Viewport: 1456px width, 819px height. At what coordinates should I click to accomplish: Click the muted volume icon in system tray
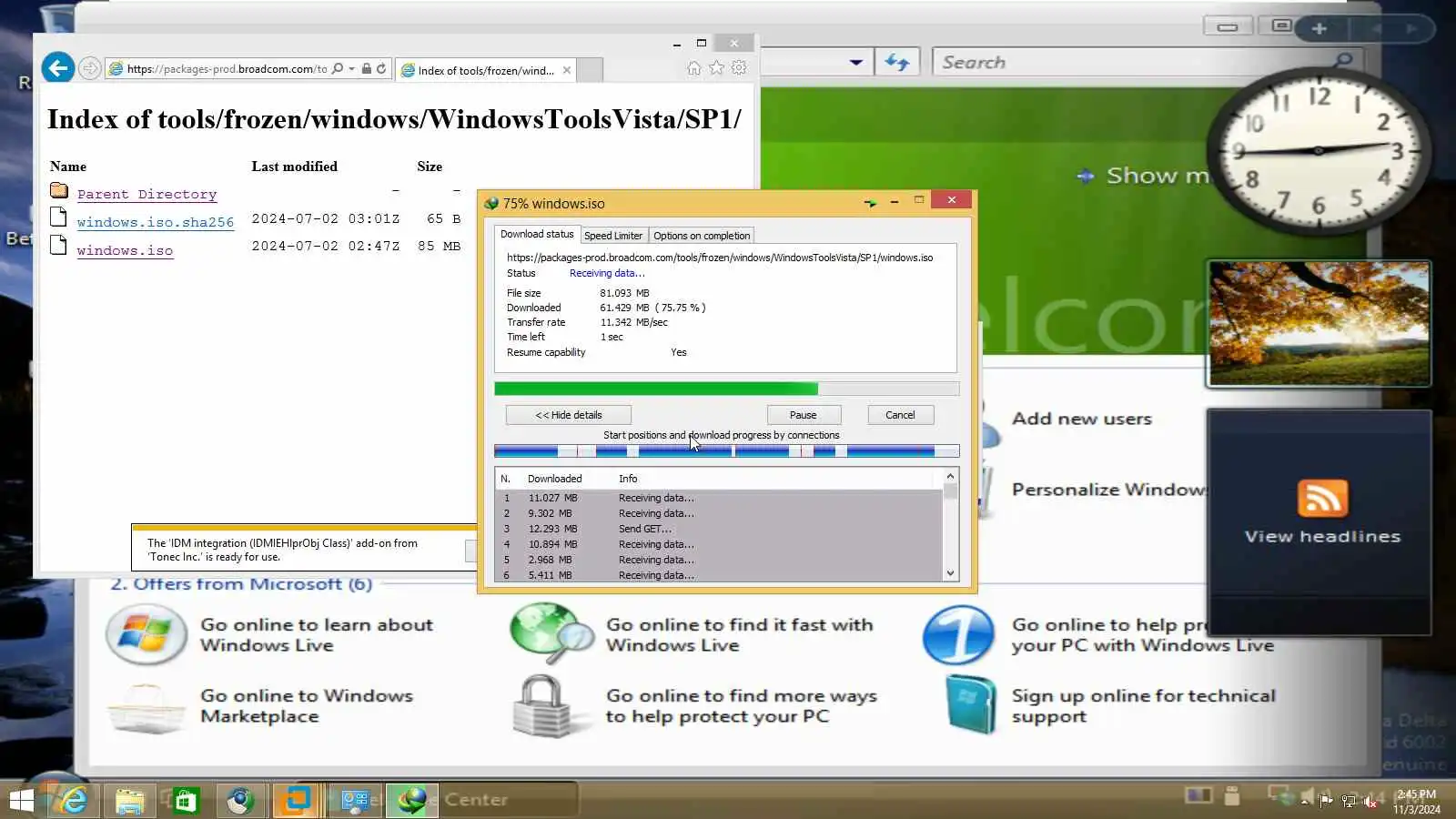pos(1370,801)
